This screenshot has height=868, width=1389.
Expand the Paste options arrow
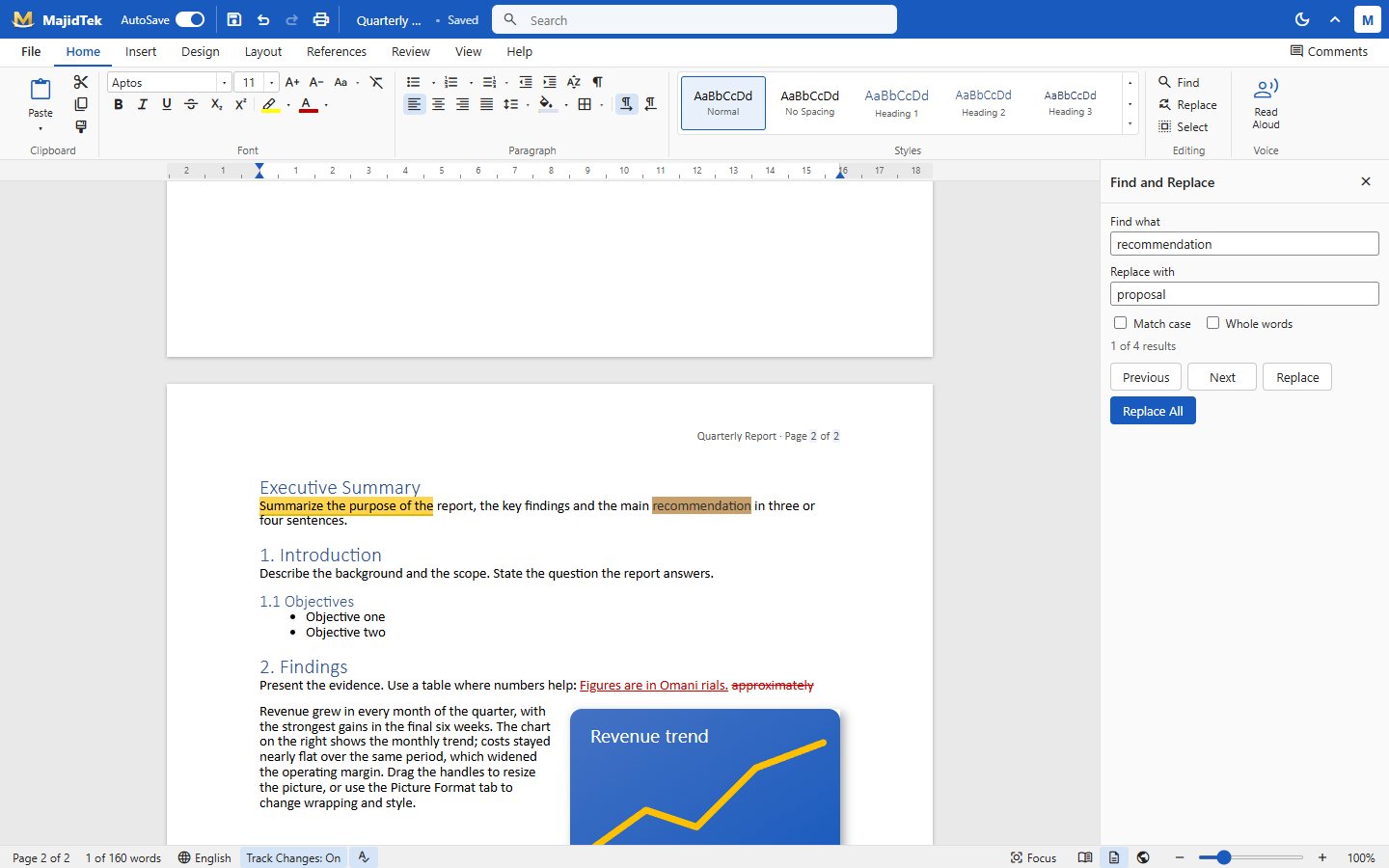pos(41,128)
